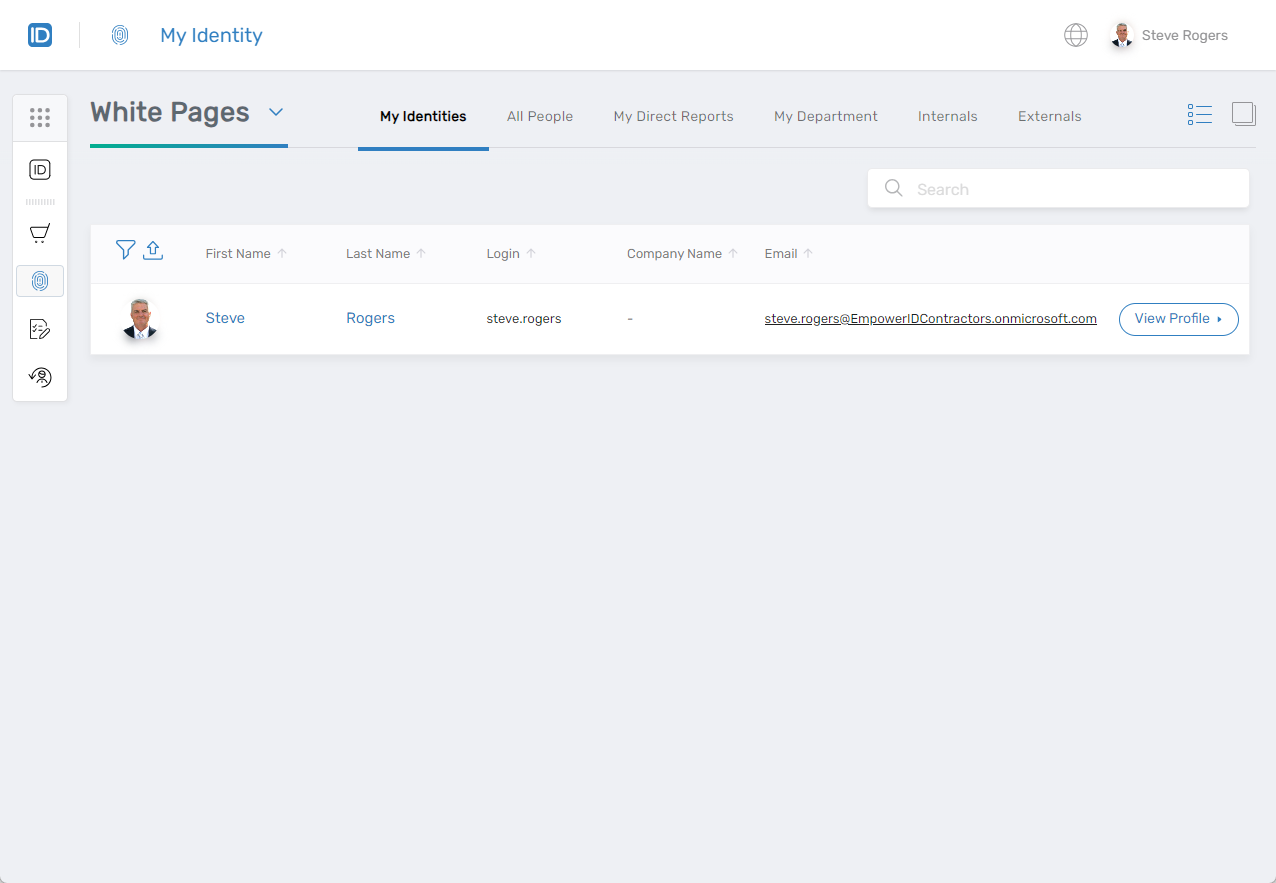This screenshot has height=883, width=1276.
Task: Select the fingerprint My Identity icon
Action: pos(40,281)
